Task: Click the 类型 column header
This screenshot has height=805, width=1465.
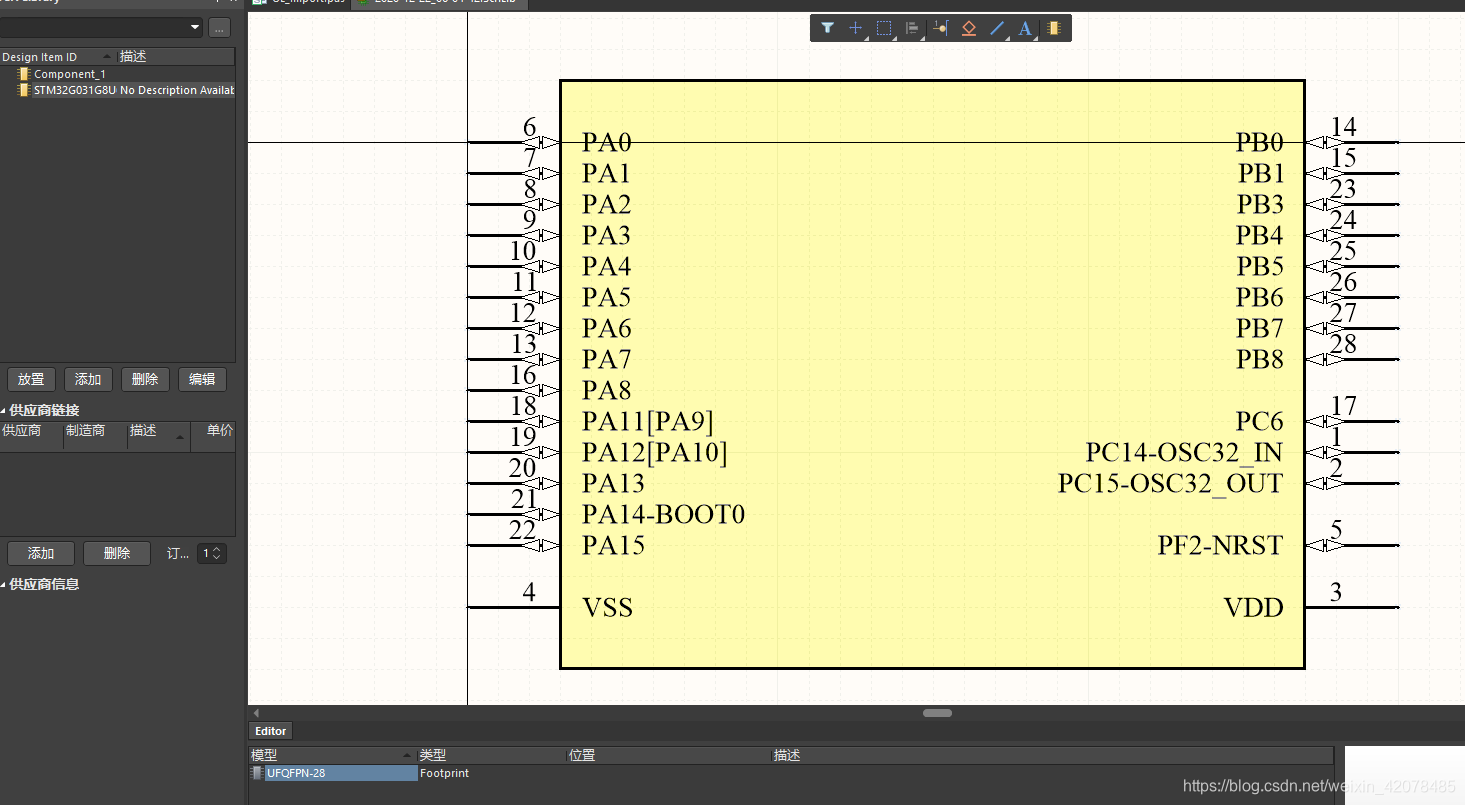Action: pyautogui.click(x=491, y=755)
